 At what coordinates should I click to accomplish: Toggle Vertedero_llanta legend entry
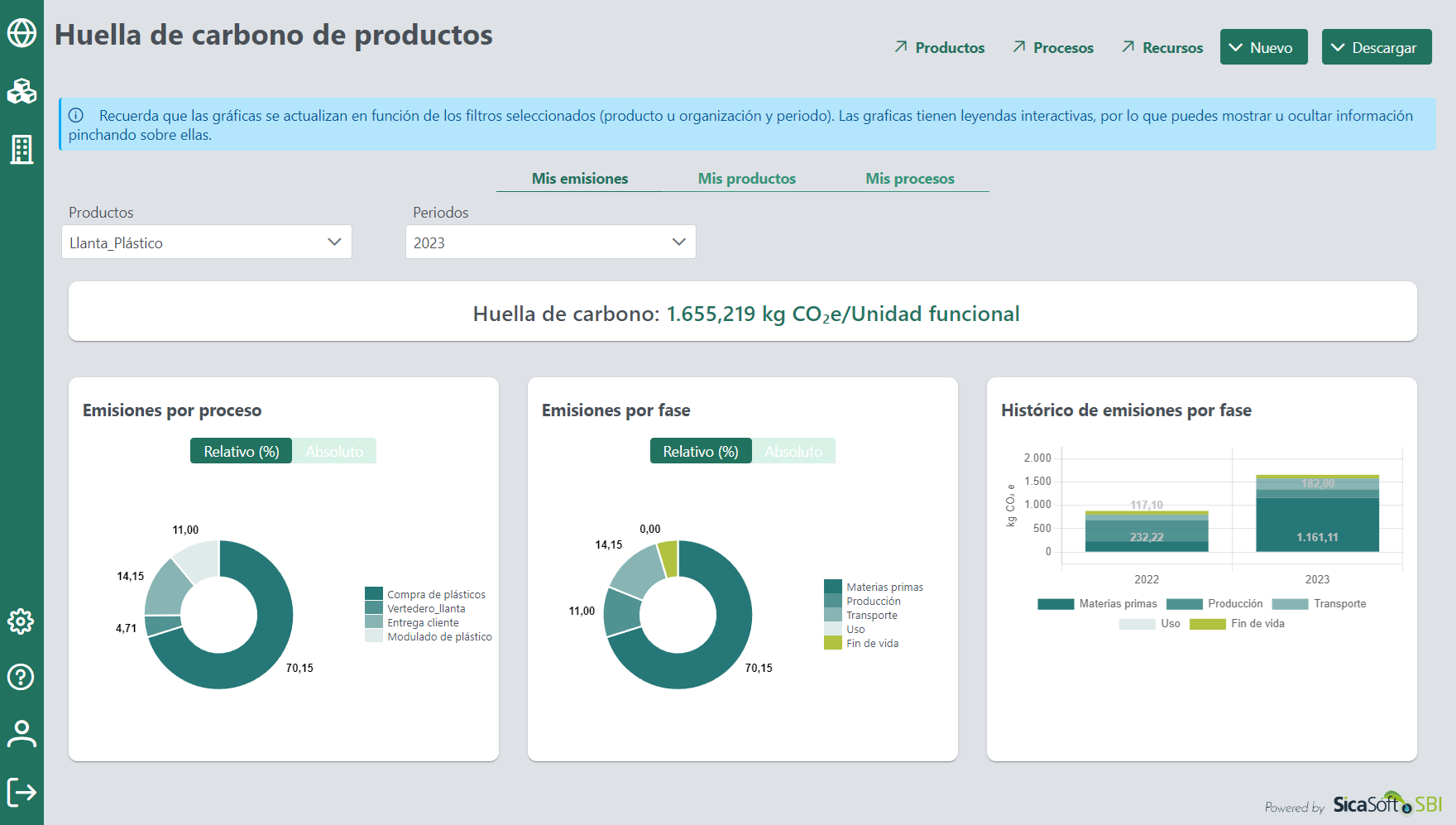coord(415,608)
